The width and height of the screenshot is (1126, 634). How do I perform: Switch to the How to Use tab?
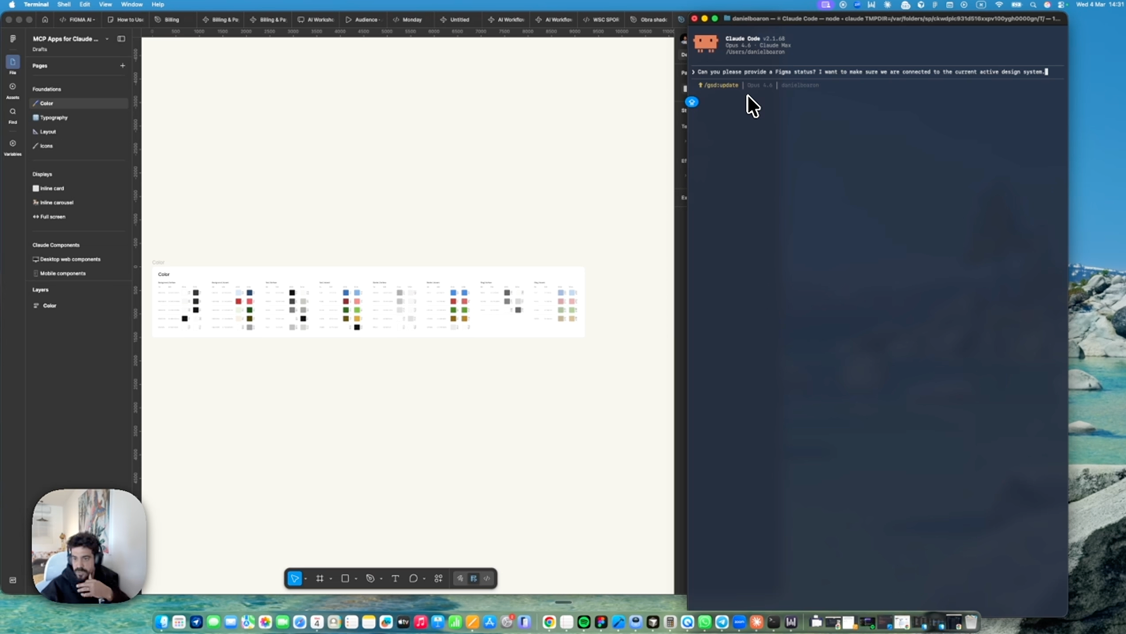tap(126, 19)
